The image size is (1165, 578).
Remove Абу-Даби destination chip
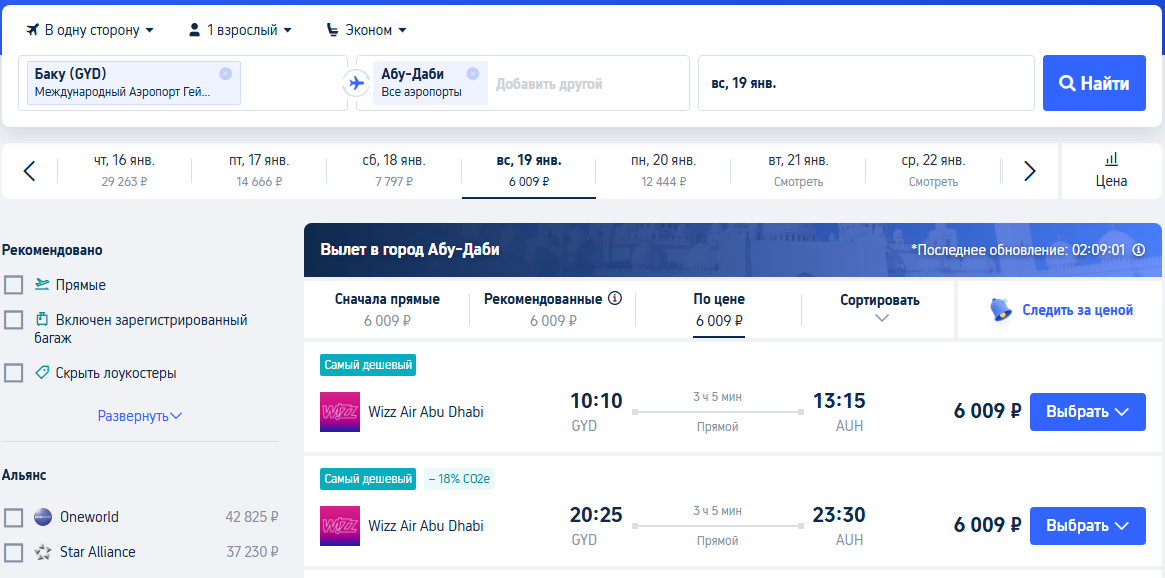473,74
